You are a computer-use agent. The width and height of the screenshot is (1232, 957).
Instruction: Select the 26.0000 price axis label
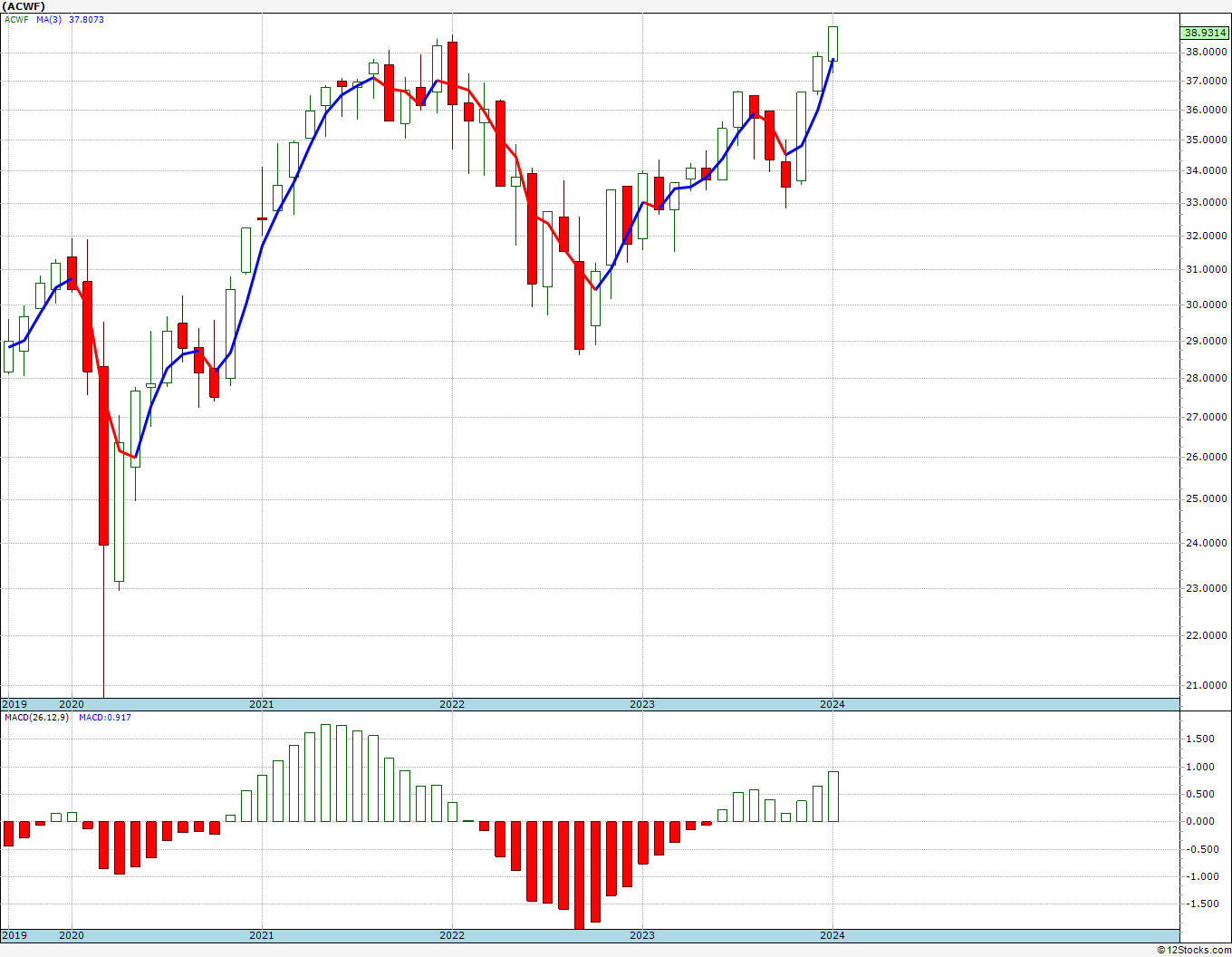tap(1207, 458)
